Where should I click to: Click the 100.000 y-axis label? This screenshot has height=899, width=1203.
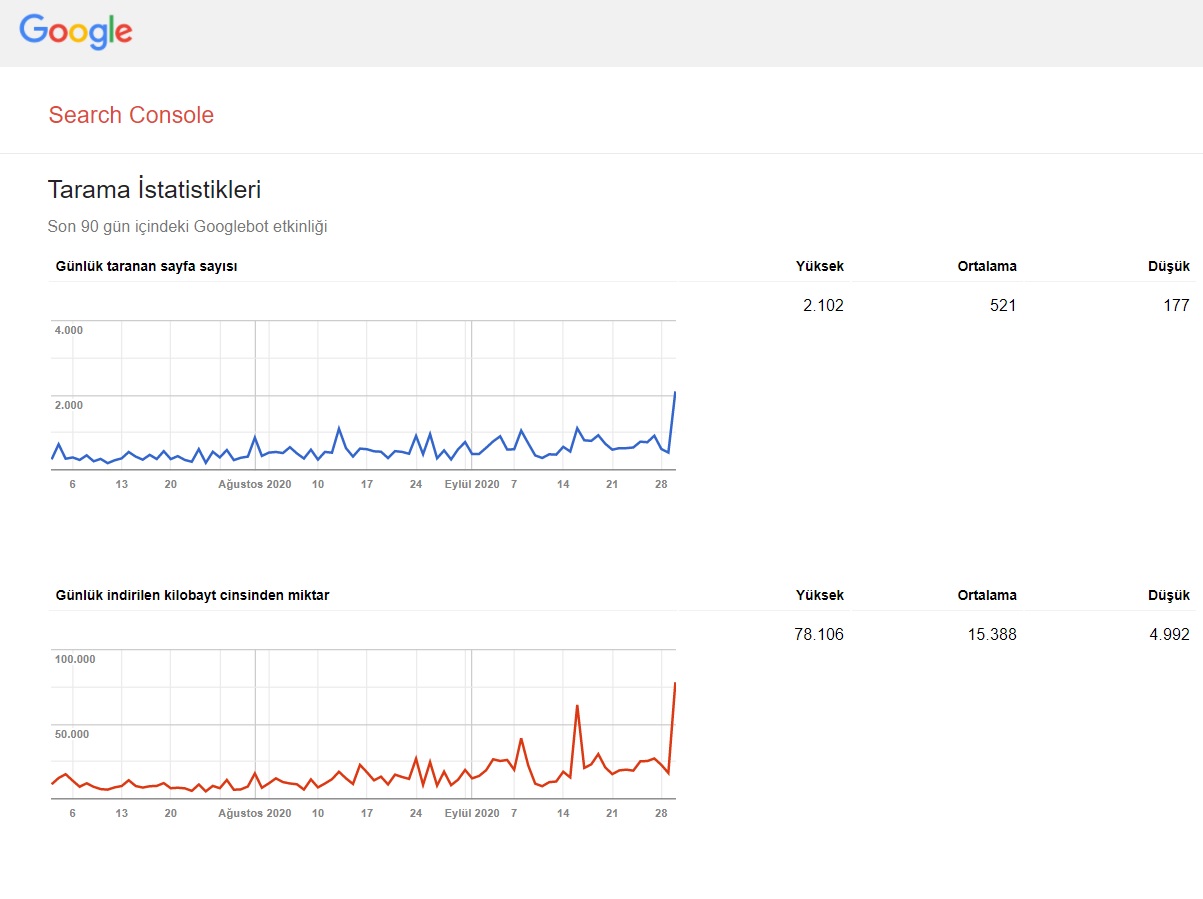click(x=75, y=659)
